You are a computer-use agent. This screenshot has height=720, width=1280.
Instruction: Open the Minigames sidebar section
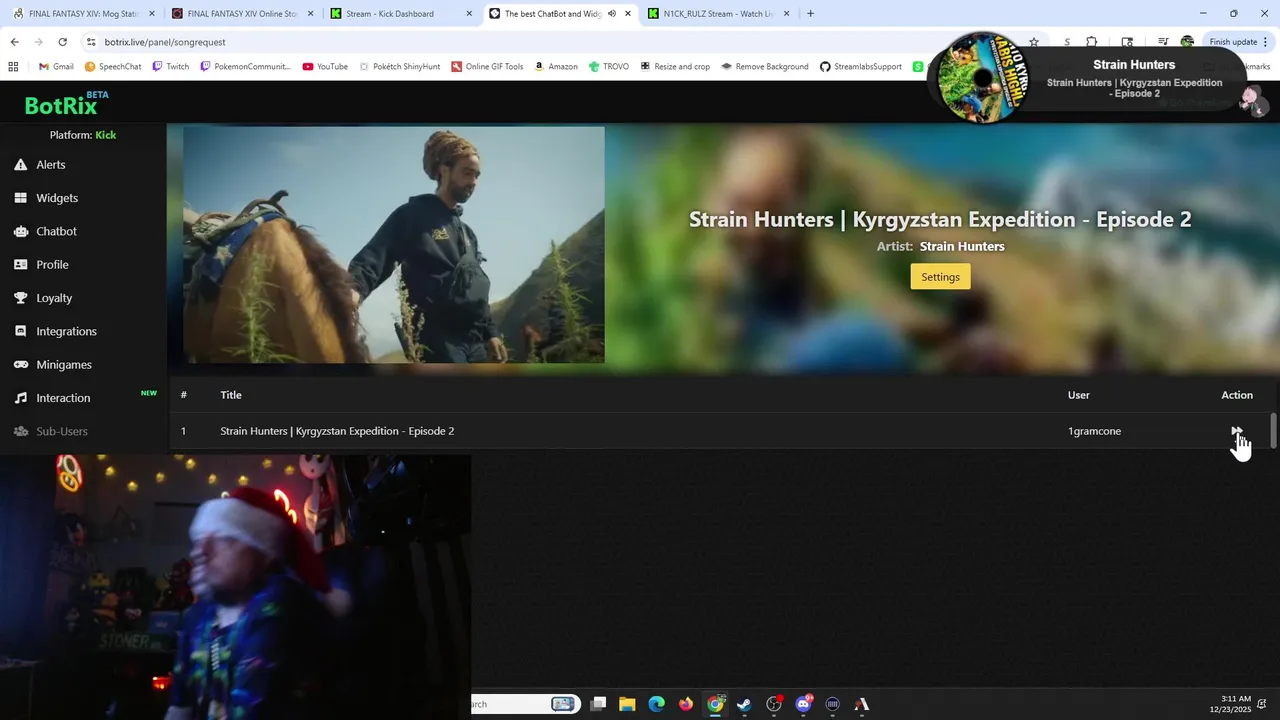(53, 365)
